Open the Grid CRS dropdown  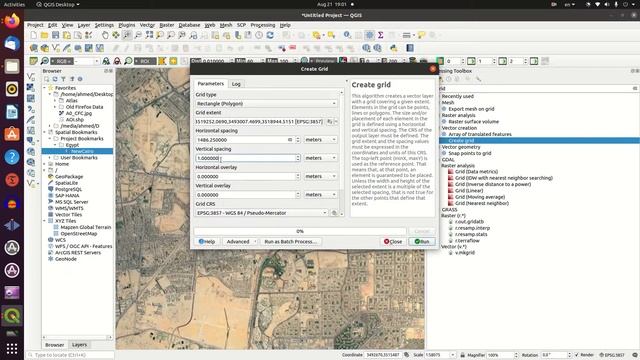point(262,213)
